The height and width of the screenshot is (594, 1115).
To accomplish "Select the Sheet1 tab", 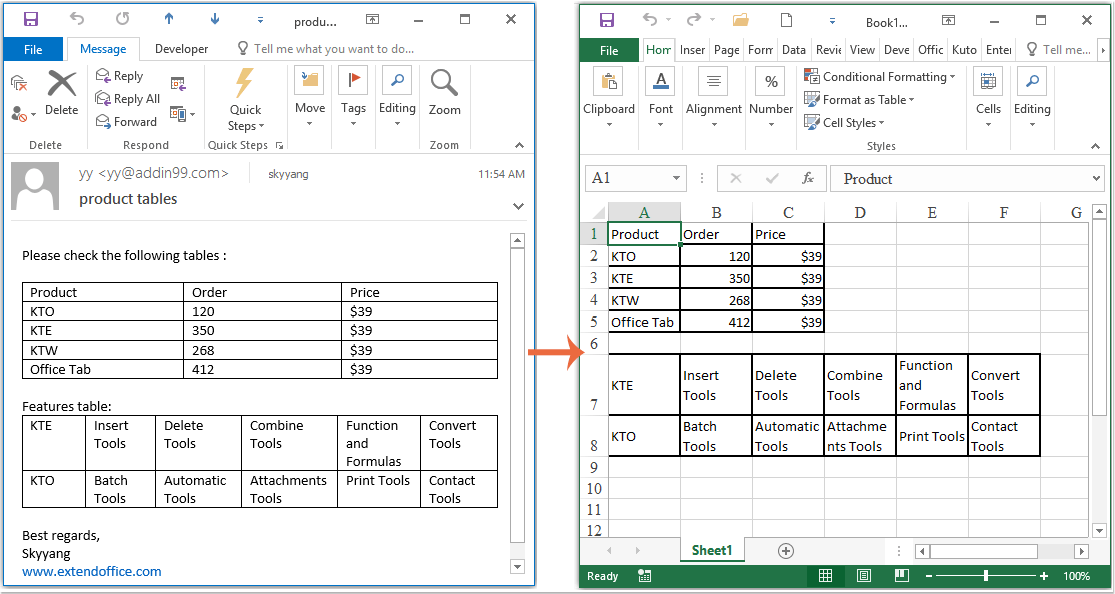I will coord(712,550).
